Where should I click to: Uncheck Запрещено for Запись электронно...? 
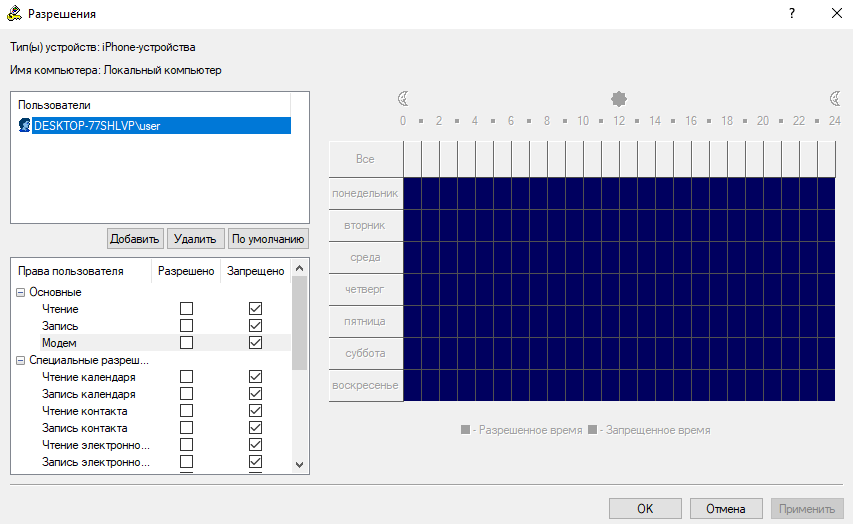point(255,461)
